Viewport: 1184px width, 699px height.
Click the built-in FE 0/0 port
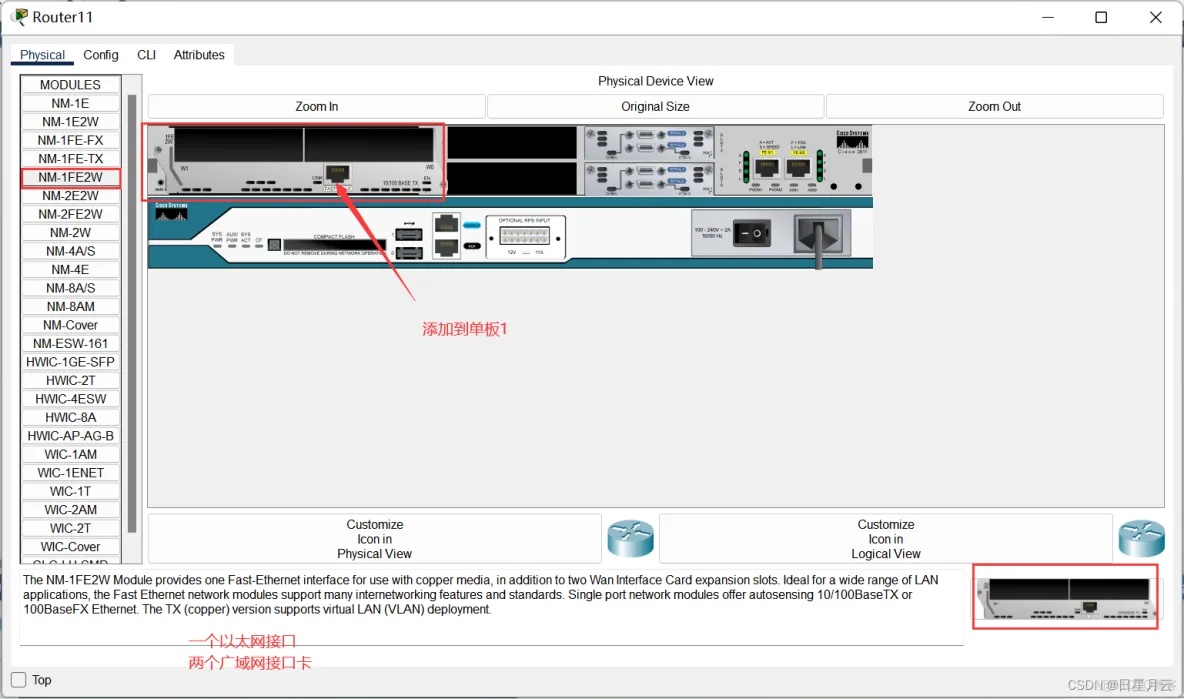click(x=799, y=168)
